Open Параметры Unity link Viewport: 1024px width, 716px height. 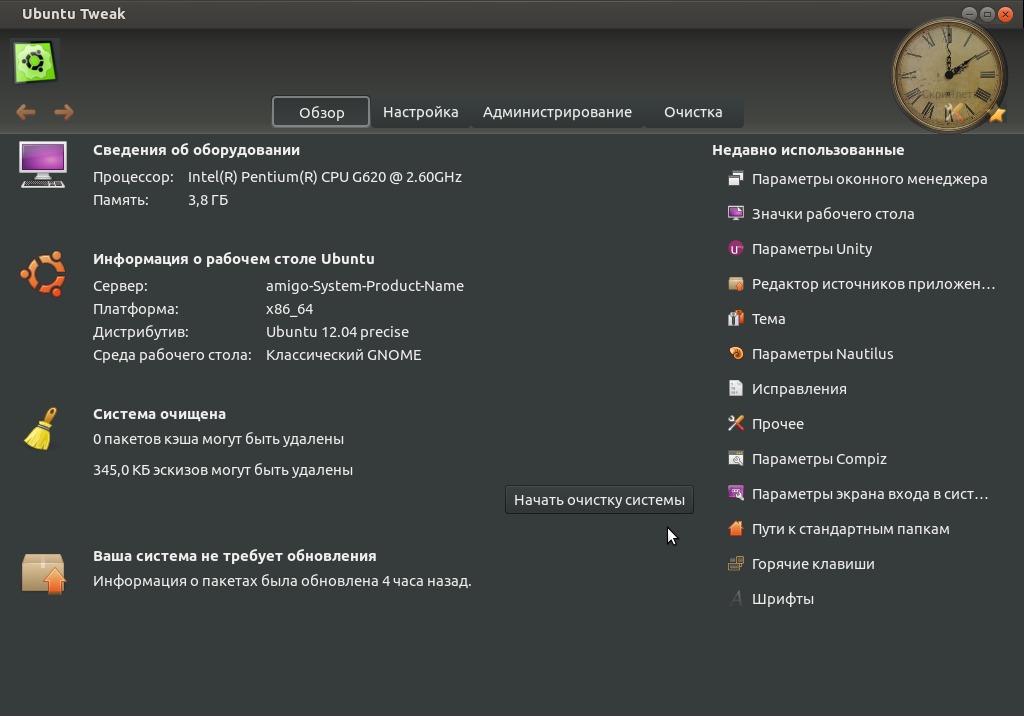pyautogui.click(x=812, y=249)
